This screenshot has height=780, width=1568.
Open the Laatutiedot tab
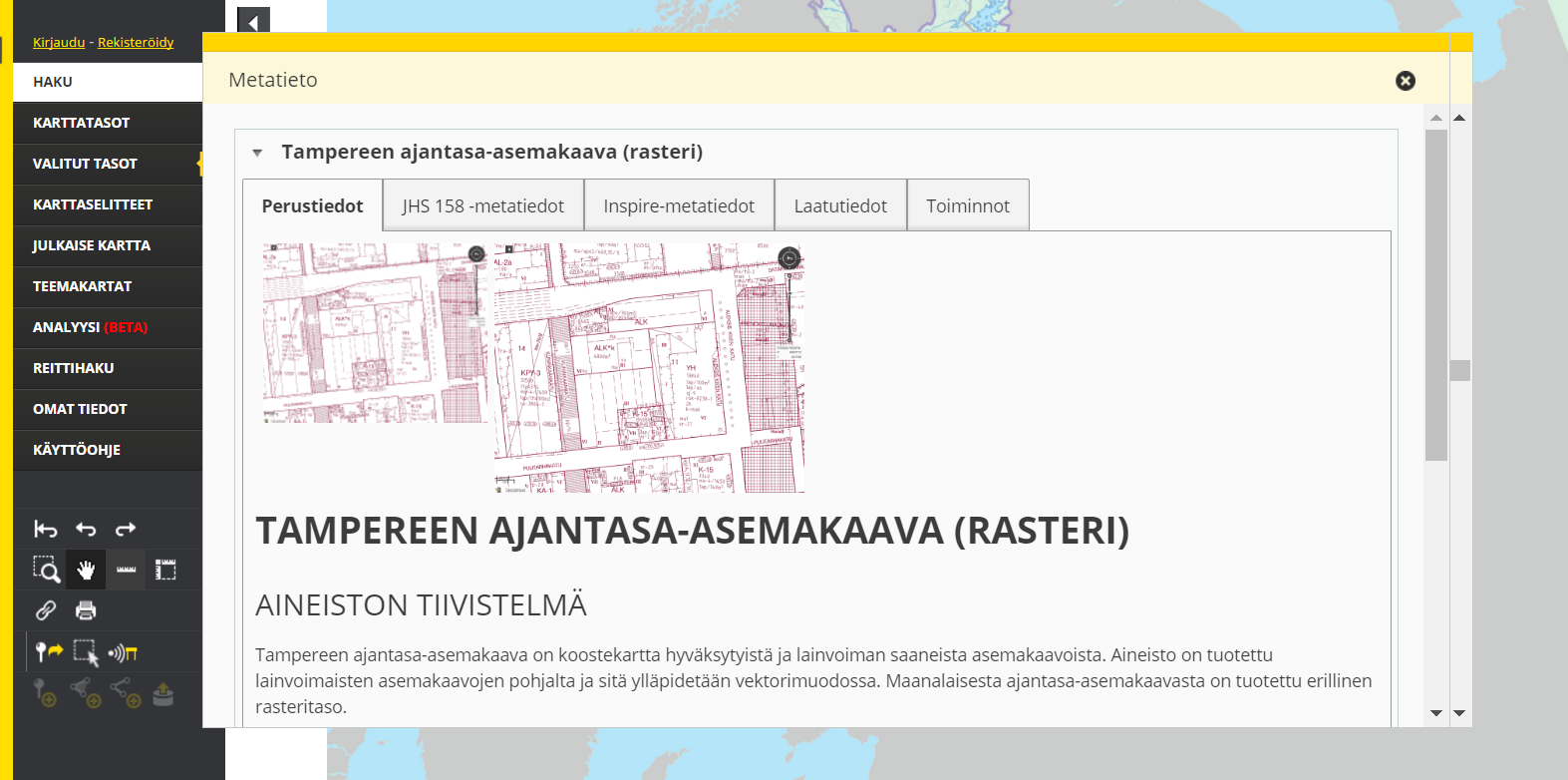pos(840,205)
